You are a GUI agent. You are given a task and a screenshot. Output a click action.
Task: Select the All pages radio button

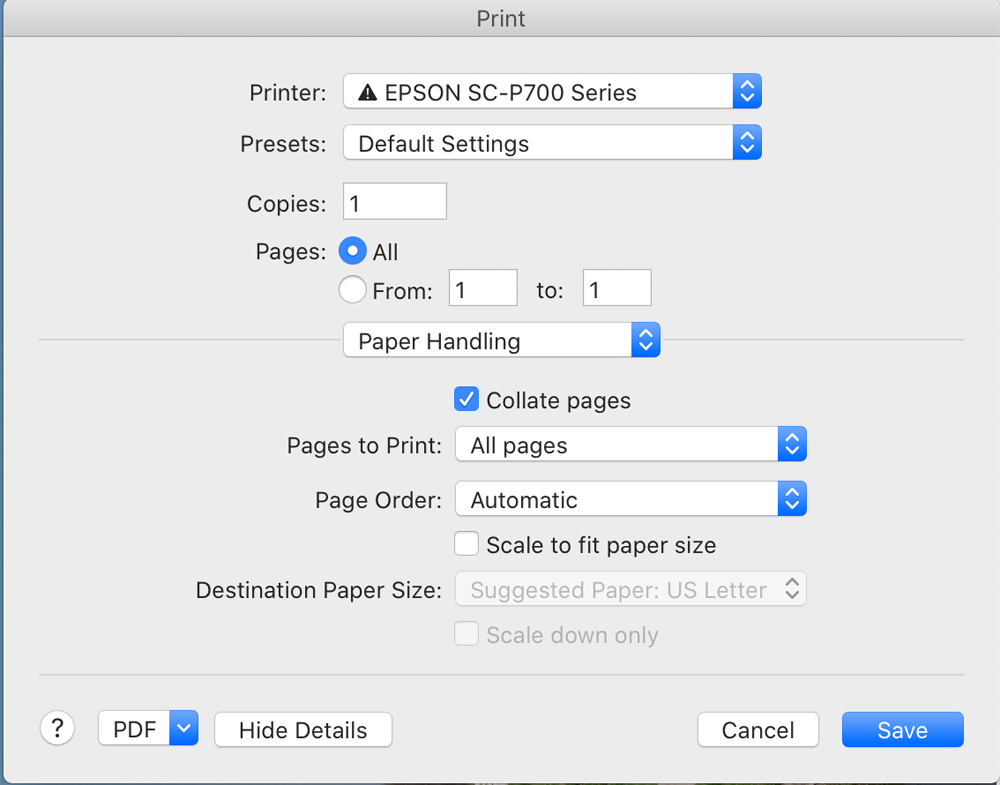click(x=352, y=252)
